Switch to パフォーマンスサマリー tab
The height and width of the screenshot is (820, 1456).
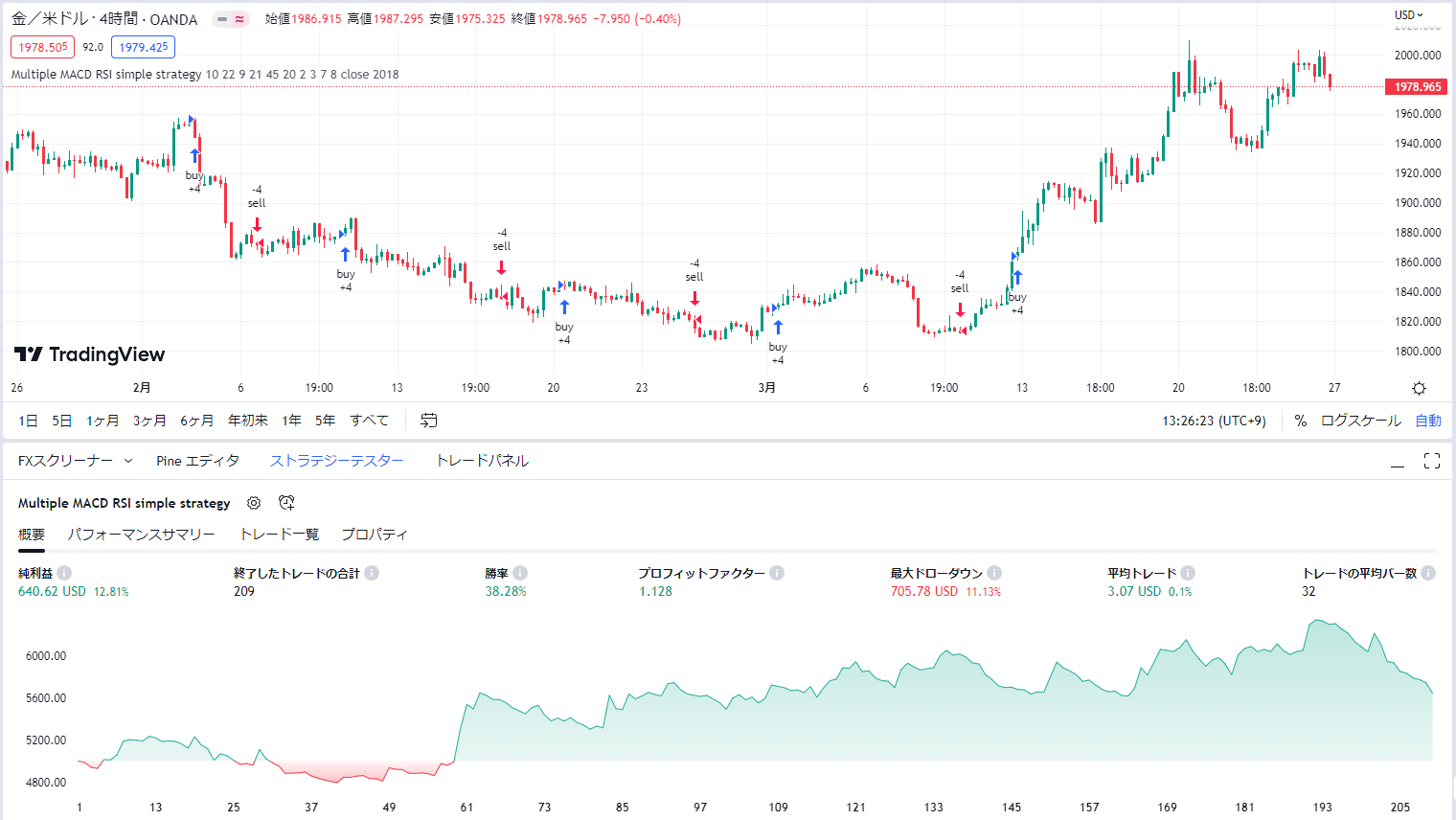141,535
